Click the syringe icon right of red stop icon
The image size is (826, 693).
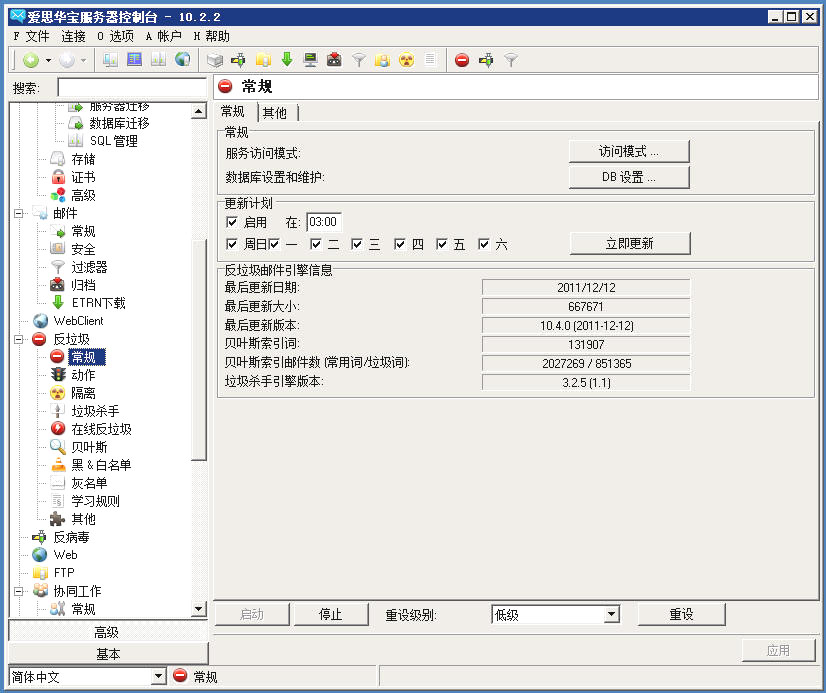[x=486, y=60]
